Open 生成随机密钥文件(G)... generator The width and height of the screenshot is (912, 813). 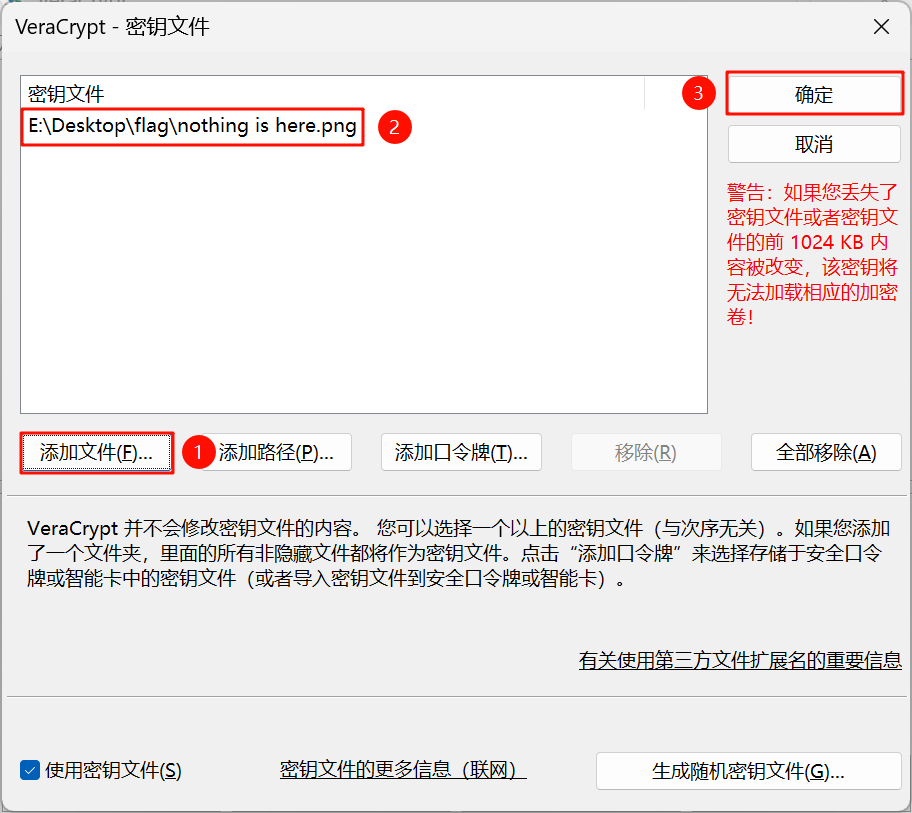click(749, 771)
